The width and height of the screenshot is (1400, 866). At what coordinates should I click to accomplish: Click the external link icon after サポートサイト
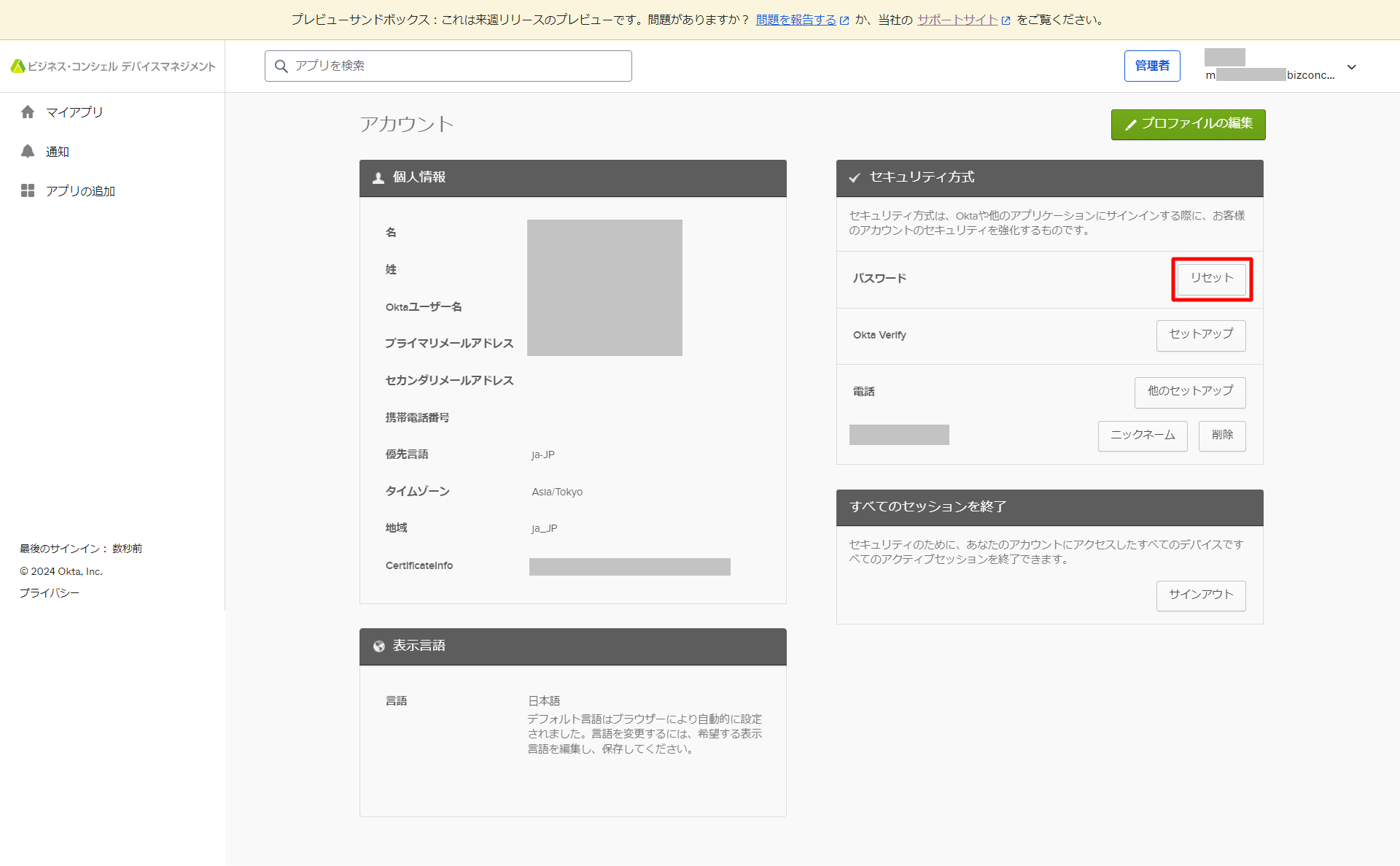coord(1006,20)
